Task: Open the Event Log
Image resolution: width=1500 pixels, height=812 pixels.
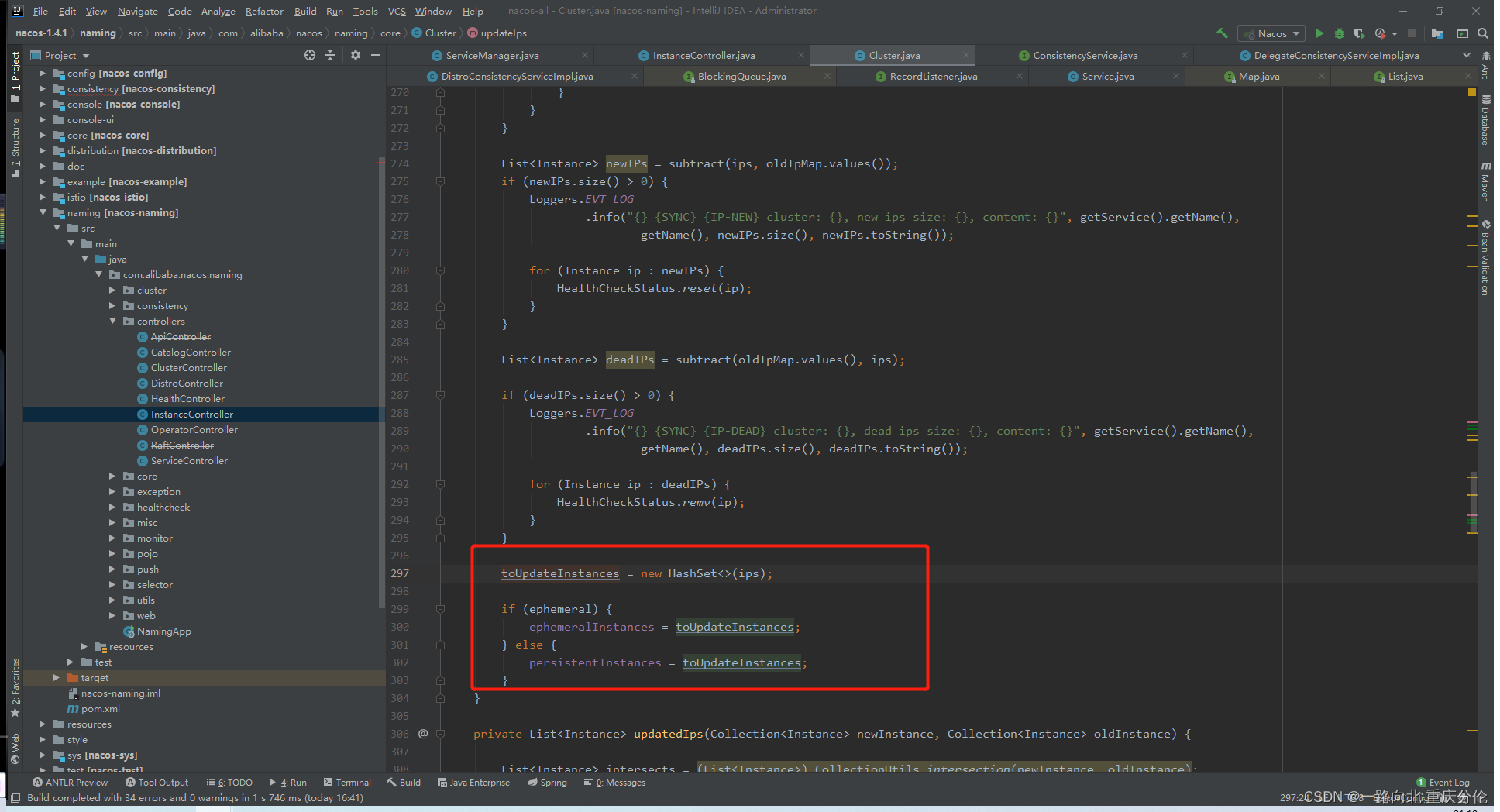Action: (x=1443, y=783)
